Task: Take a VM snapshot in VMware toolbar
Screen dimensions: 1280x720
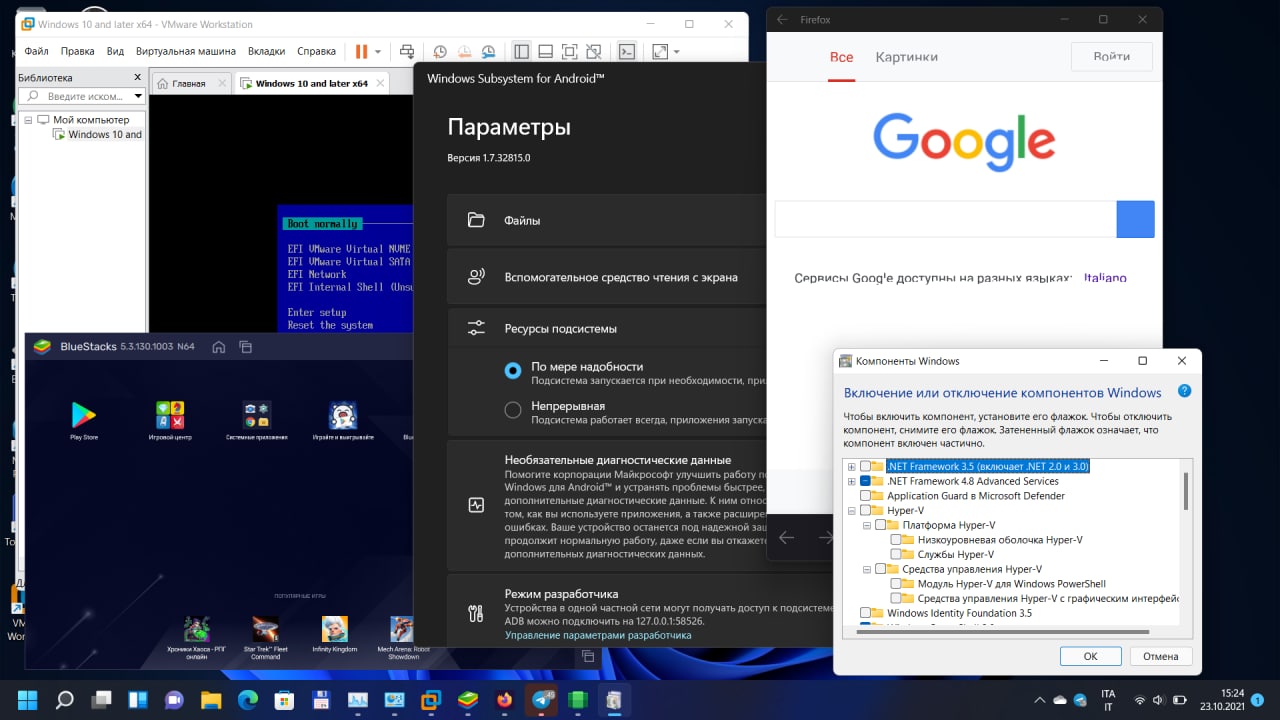Action: pos(440,51)
